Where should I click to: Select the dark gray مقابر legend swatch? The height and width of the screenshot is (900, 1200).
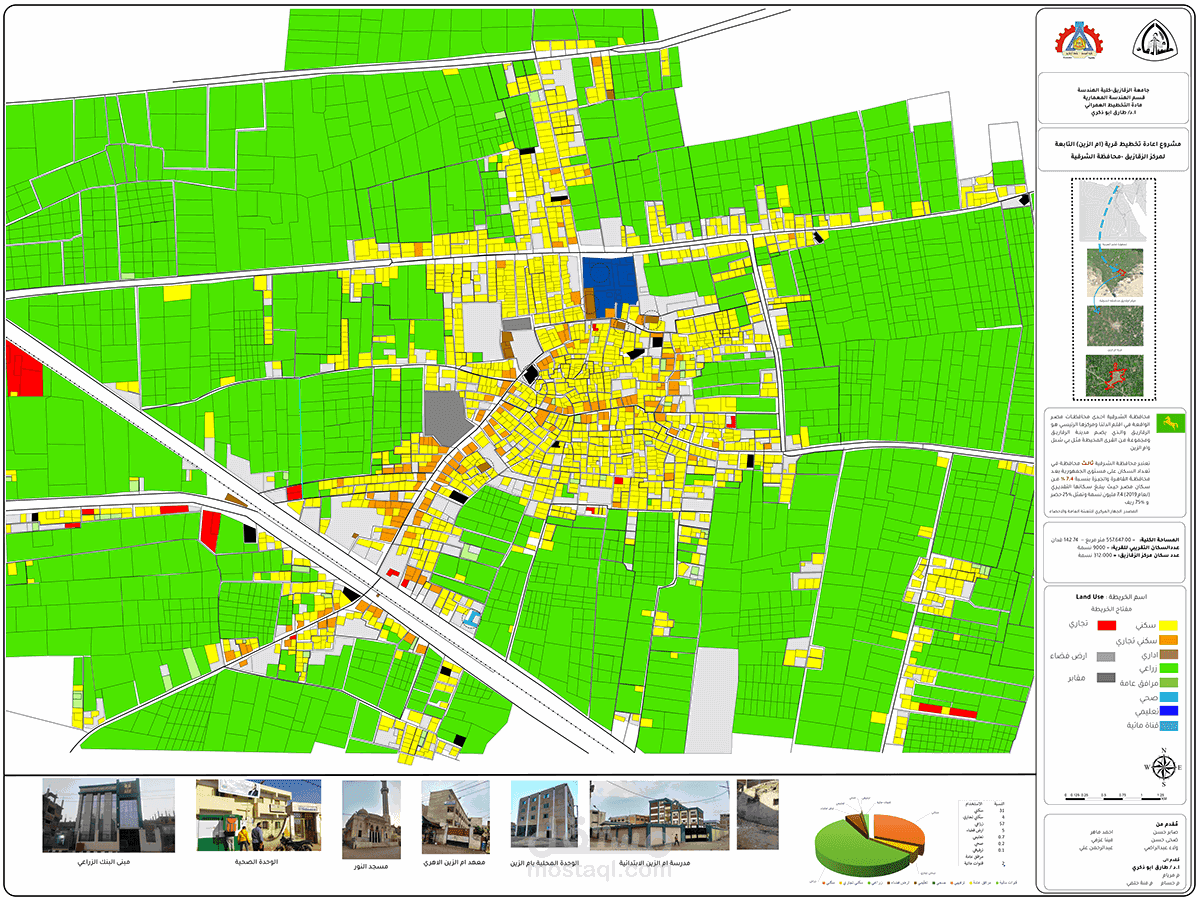click(1106, 678)
